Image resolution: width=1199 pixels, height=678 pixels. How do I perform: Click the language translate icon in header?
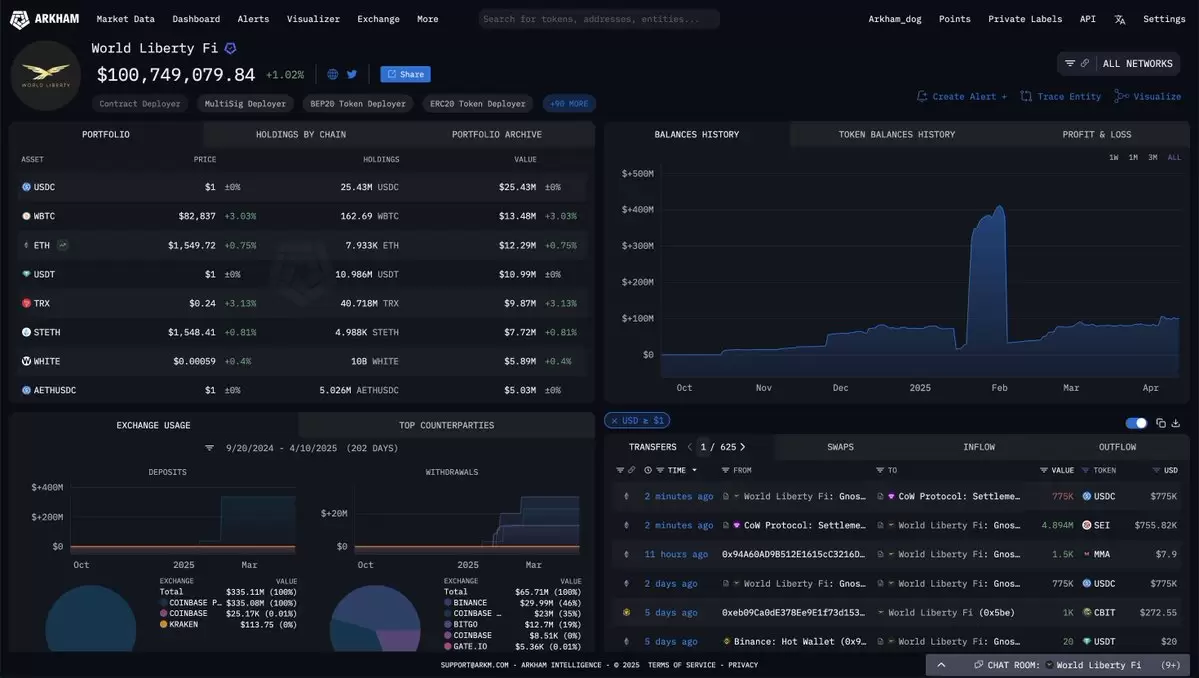[x=1119, y=19]
